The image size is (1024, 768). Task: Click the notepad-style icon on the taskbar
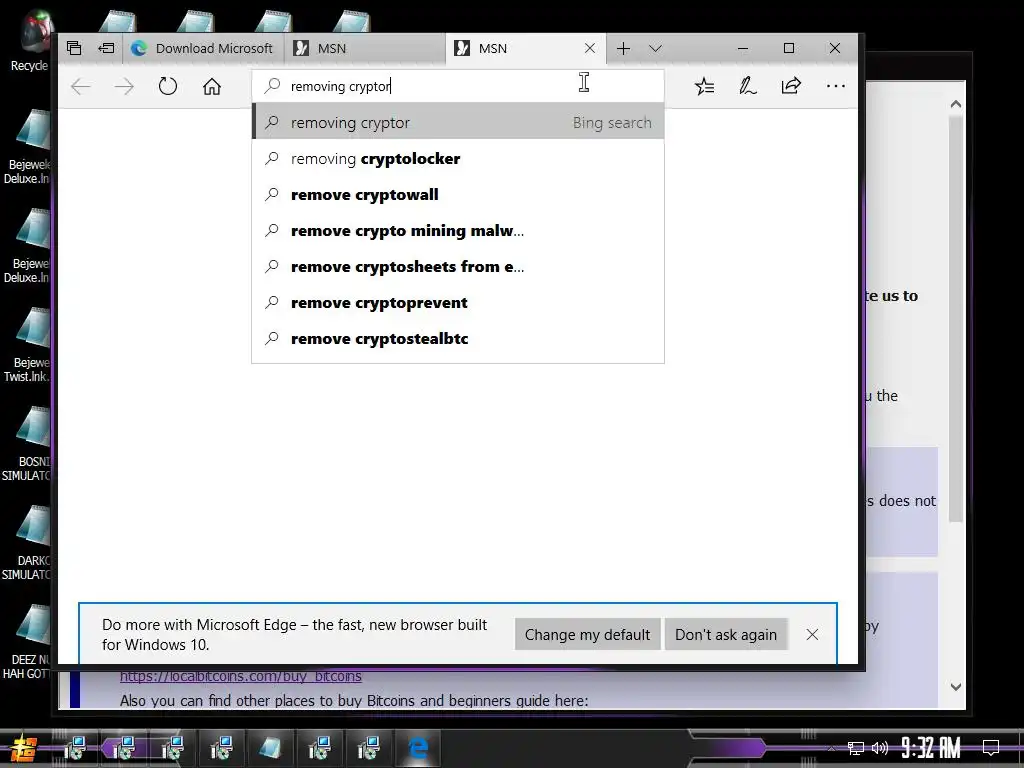point(270,748)
